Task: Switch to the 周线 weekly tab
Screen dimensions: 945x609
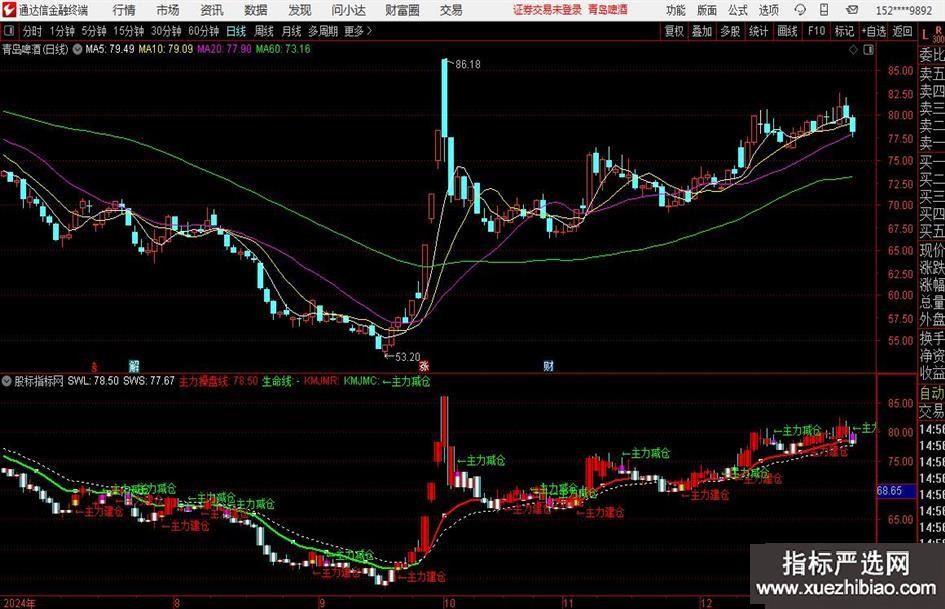Action: pos(264,31)
